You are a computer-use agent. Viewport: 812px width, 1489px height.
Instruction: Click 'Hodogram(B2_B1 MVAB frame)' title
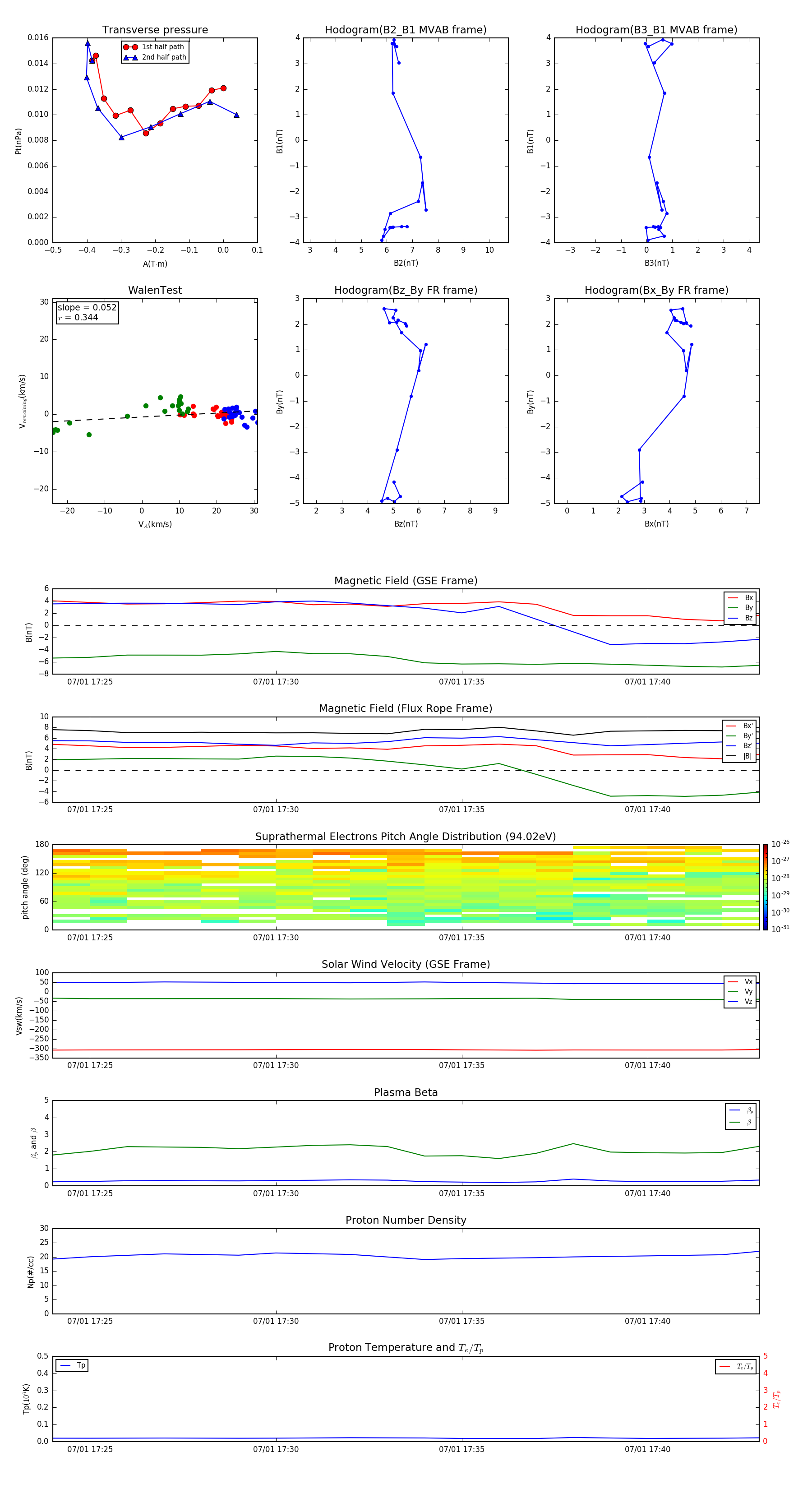point(406,30)
